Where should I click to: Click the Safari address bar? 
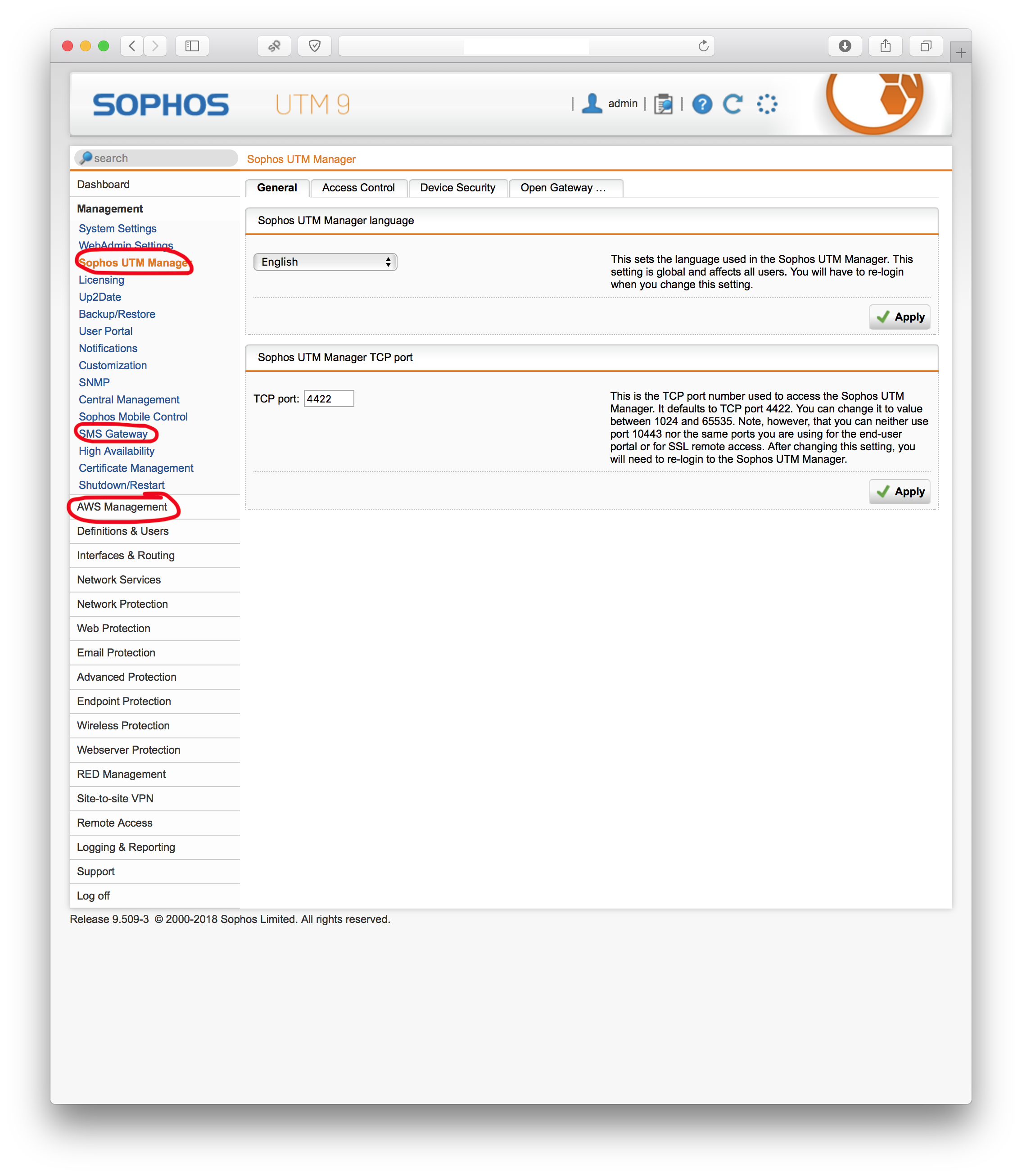pyautogui.click(x=526, y=45)
